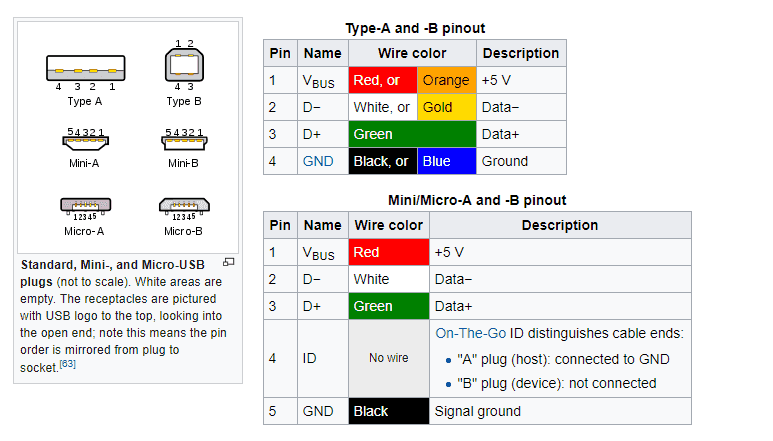Click the Black cell in Mini/Micro table

pos(388,411)
